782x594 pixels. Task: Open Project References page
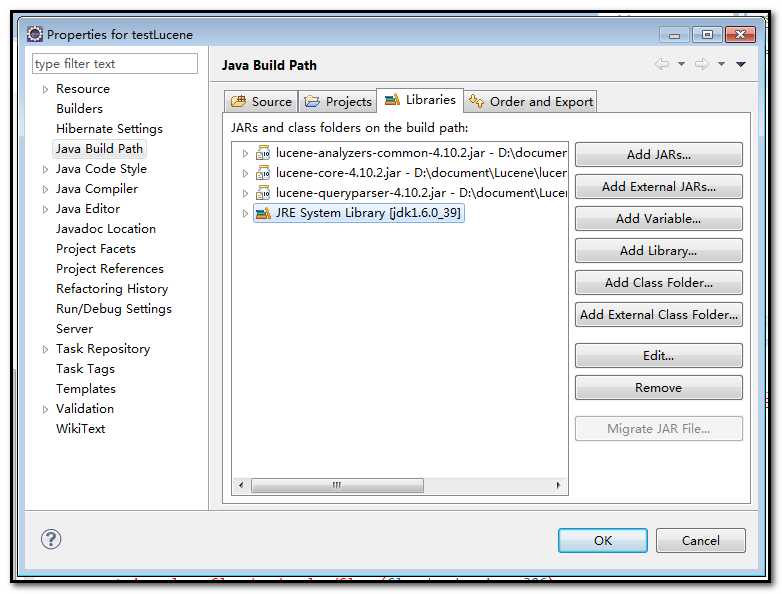(x=110, y=269)
